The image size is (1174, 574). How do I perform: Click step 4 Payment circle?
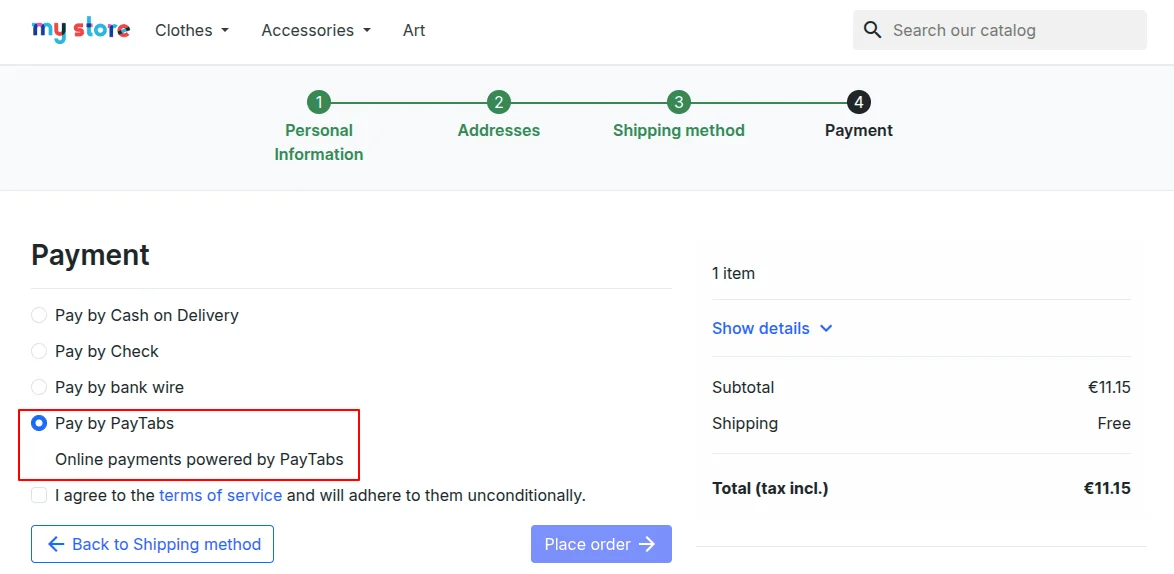pos(858,103)
